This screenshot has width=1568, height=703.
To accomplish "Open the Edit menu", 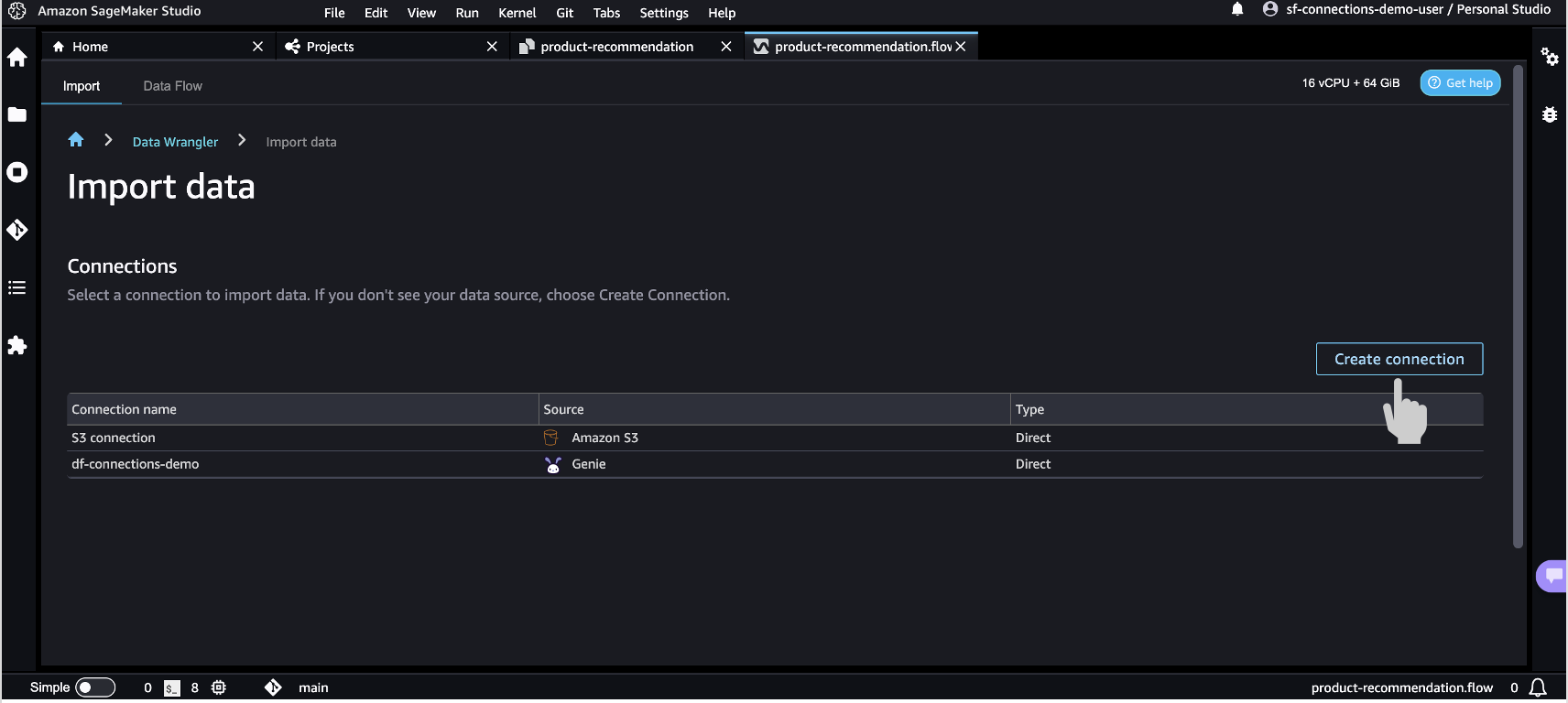I will point(376,13).
